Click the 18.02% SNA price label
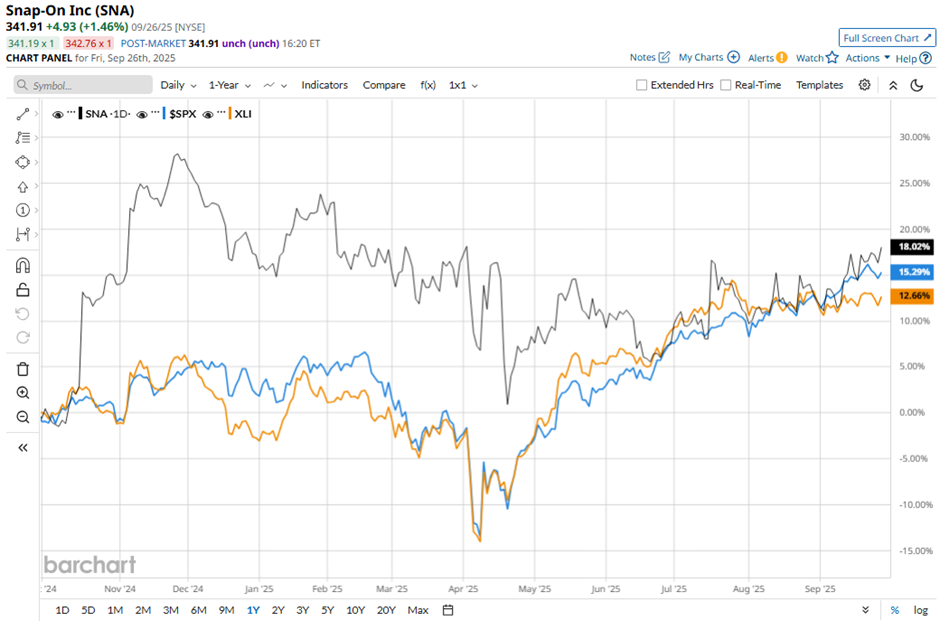 (x=912, y=246)
